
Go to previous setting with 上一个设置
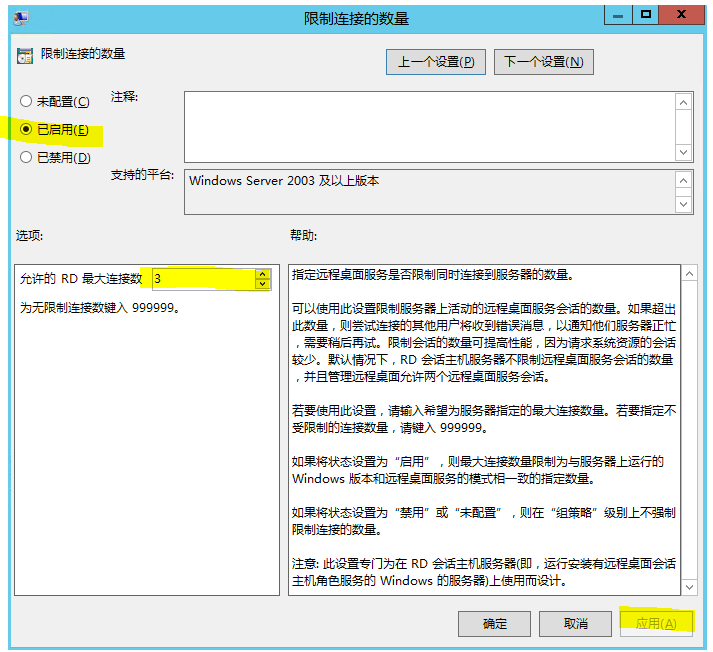pos(436,62)
